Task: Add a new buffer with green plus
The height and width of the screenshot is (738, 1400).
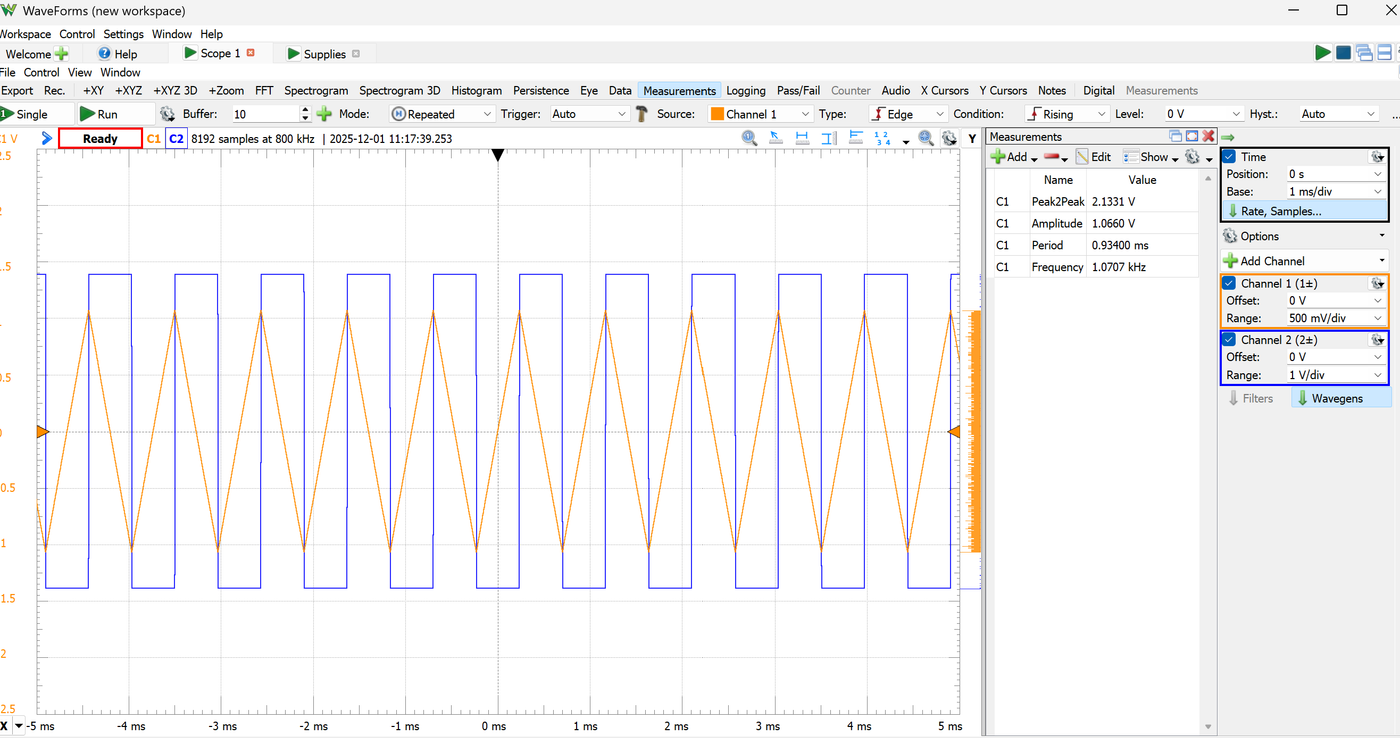Action: coord(324,114)
